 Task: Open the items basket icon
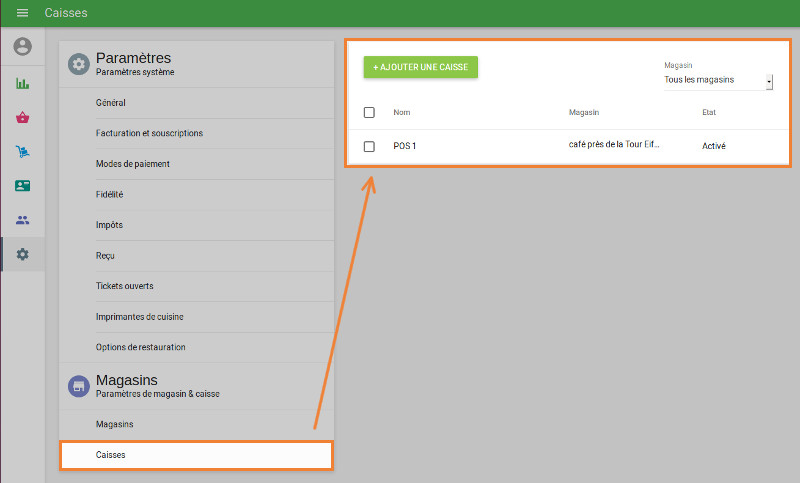click(22, 117)
